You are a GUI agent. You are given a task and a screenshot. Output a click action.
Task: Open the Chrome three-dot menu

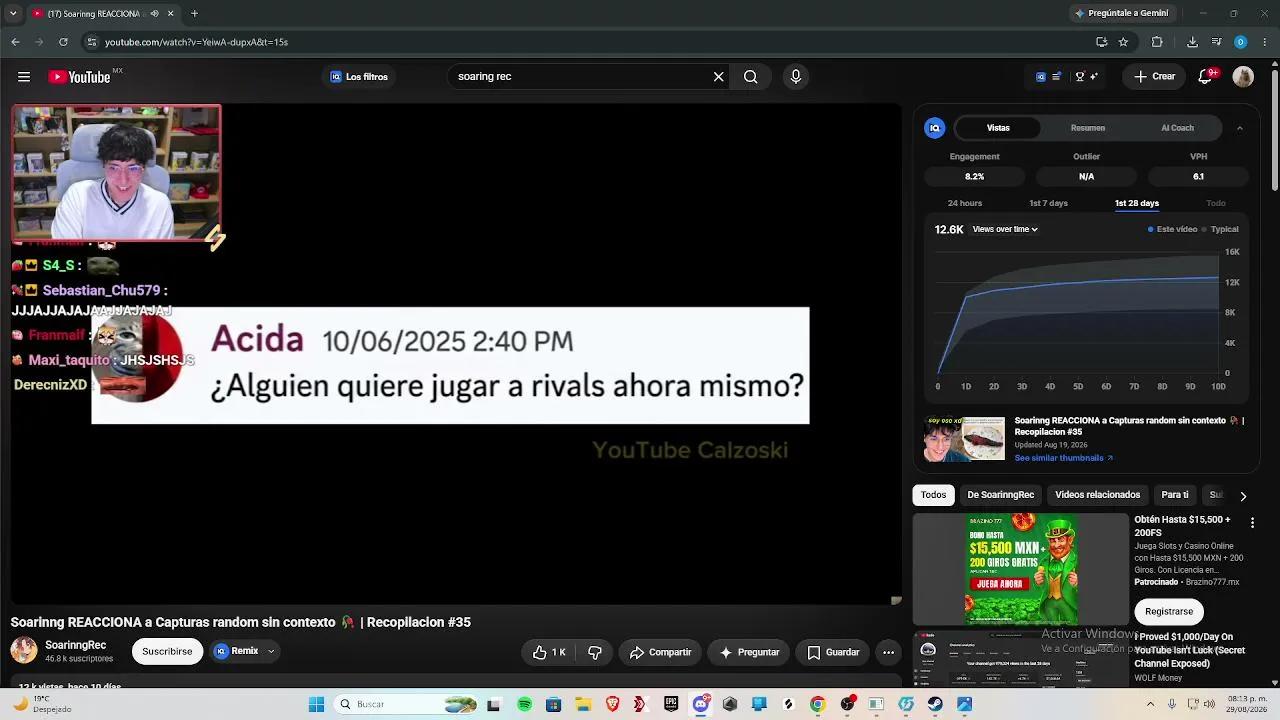pyautogui.click(x=1265, y=42)
